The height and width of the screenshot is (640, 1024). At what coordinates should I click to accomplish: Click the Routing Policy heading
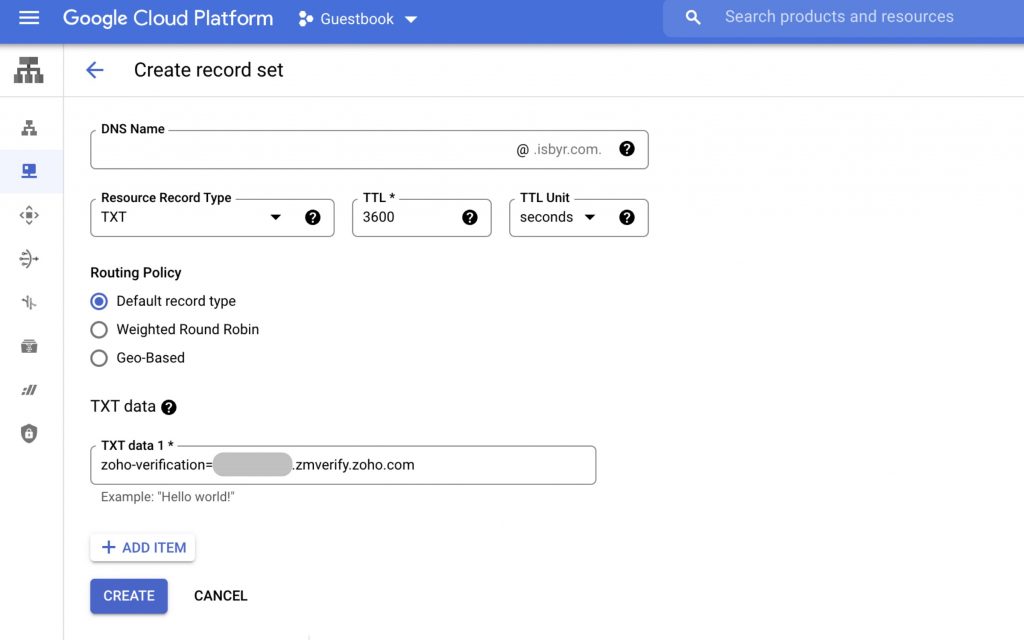click(136, 272)
